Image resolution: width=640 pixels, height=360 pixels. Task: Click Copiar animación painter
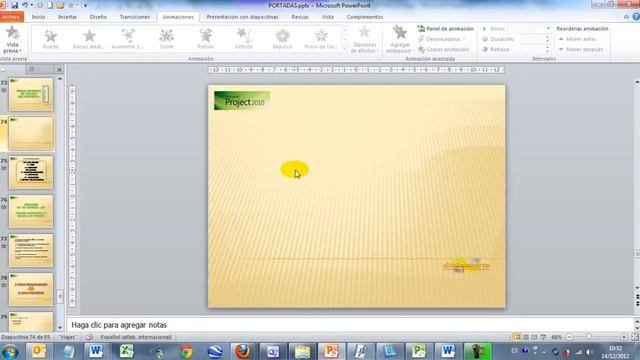click(x=443, y=49)
